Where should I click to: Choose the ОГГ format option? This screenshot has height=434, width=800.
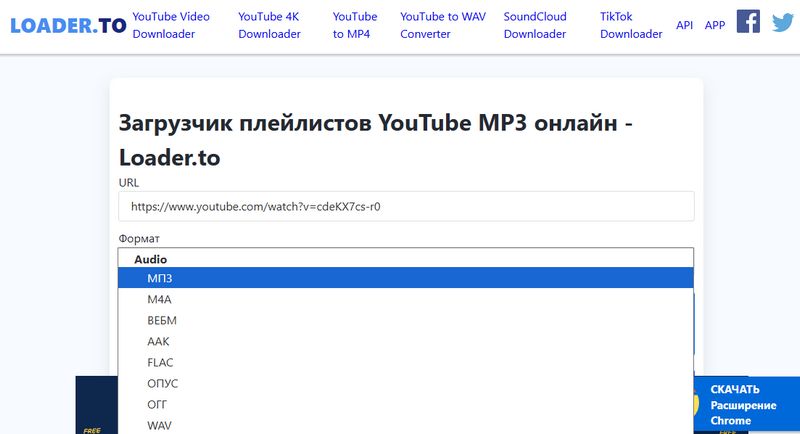(x=406, y=404)
